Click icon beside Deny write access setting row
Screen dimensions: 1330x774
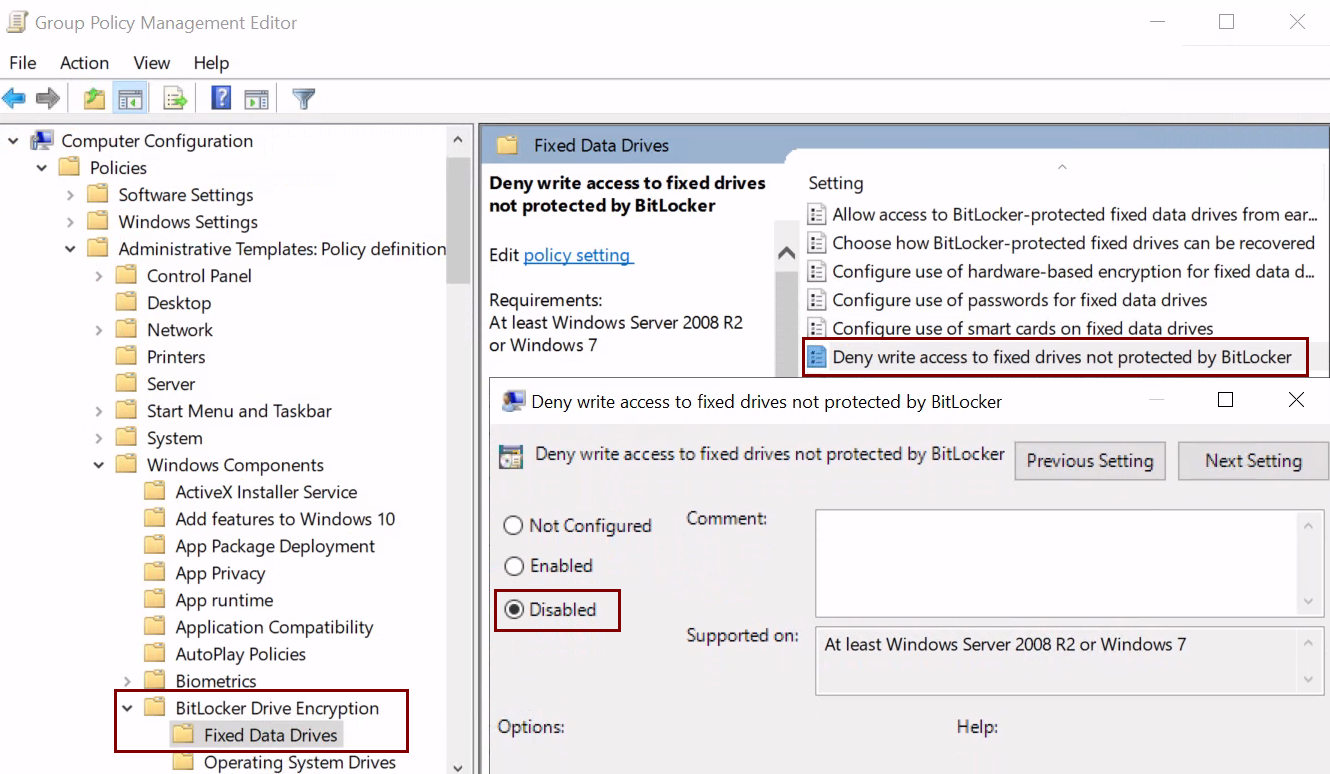coord(817,357)
